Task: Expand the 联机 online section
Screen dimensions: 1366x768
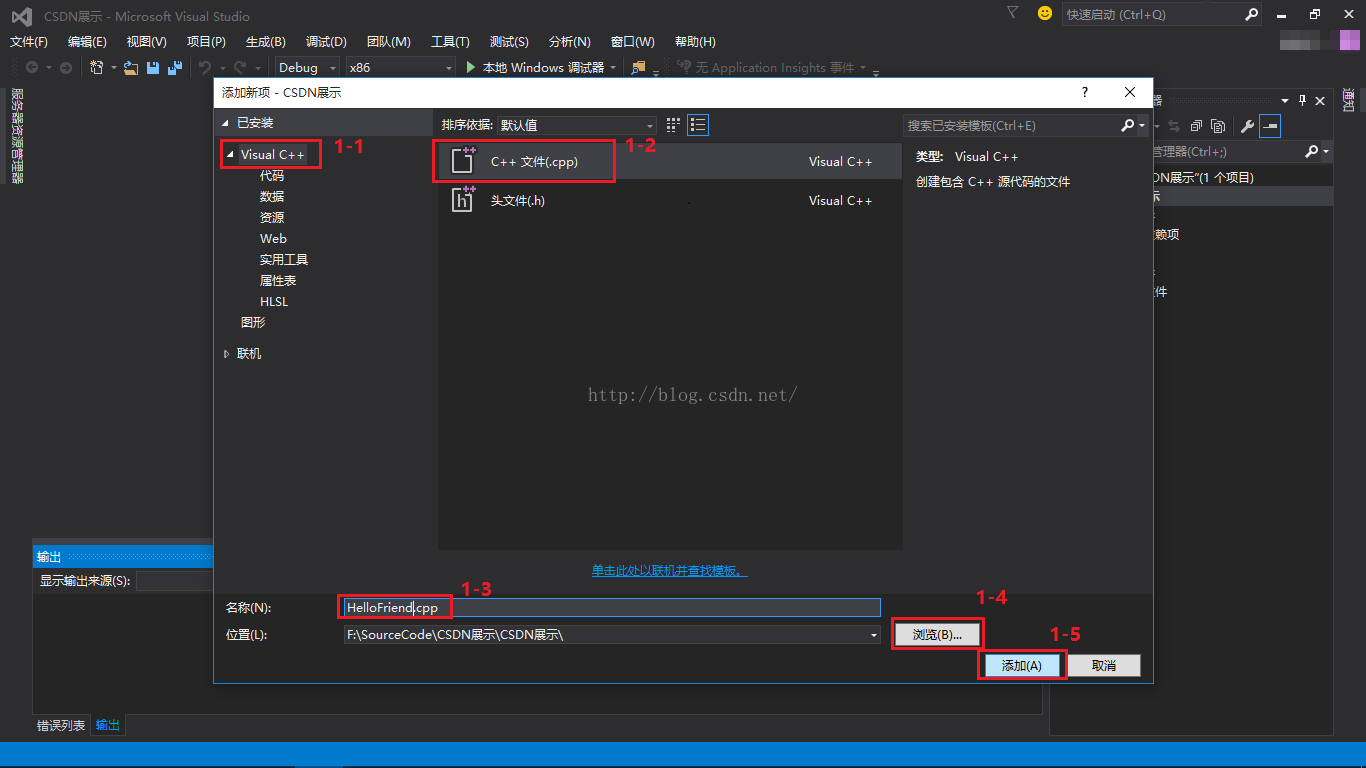Action: [227, 354]
